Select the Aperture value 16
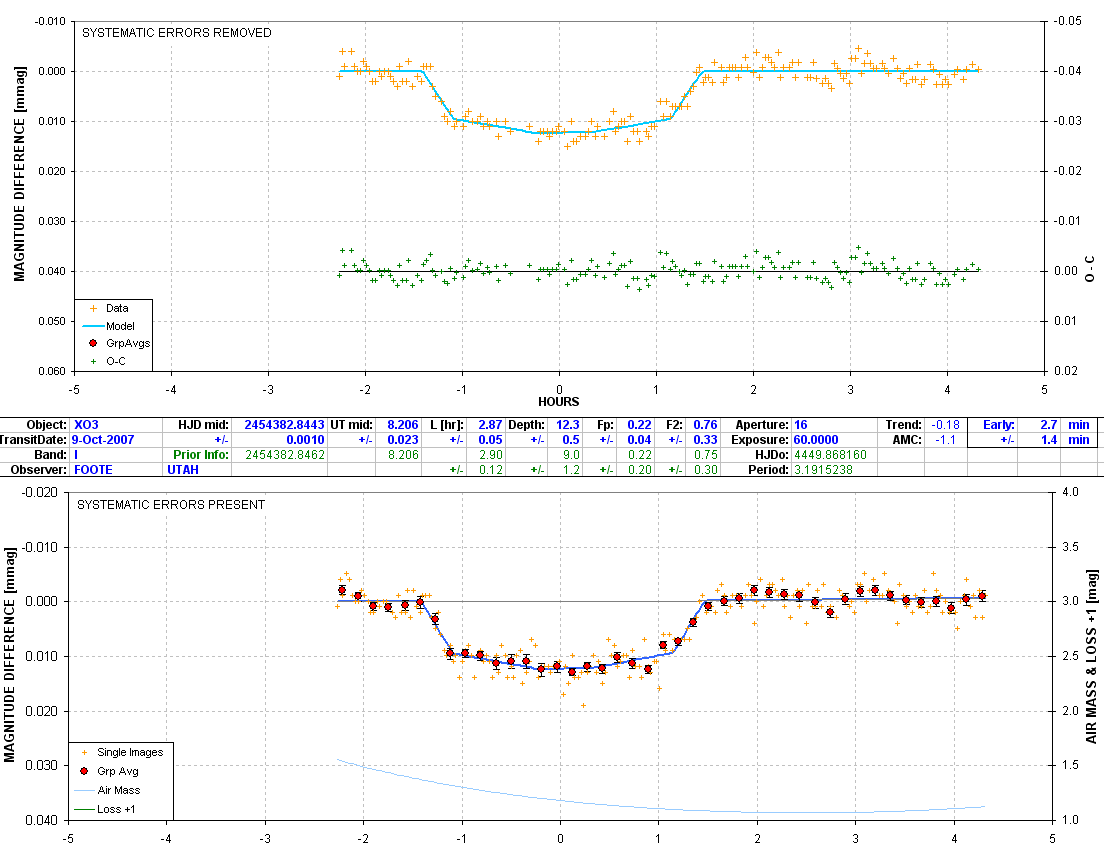Viewport: 1104px width, 851px height. [x=801, y=424]
